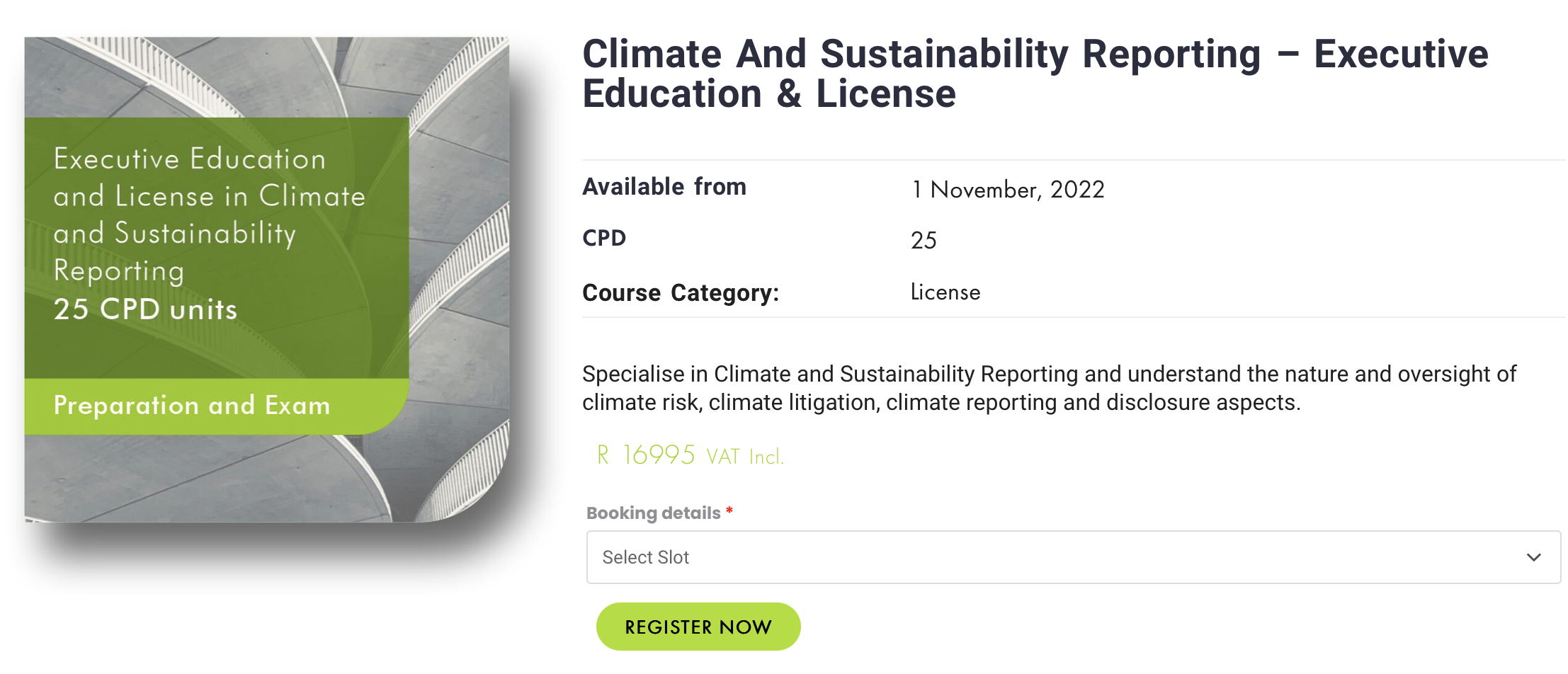Viewport: 1568px width, 674px height.
Task: Click the green Executive Education overlay text
Action: pyautogui.click(x=210, y=215)
